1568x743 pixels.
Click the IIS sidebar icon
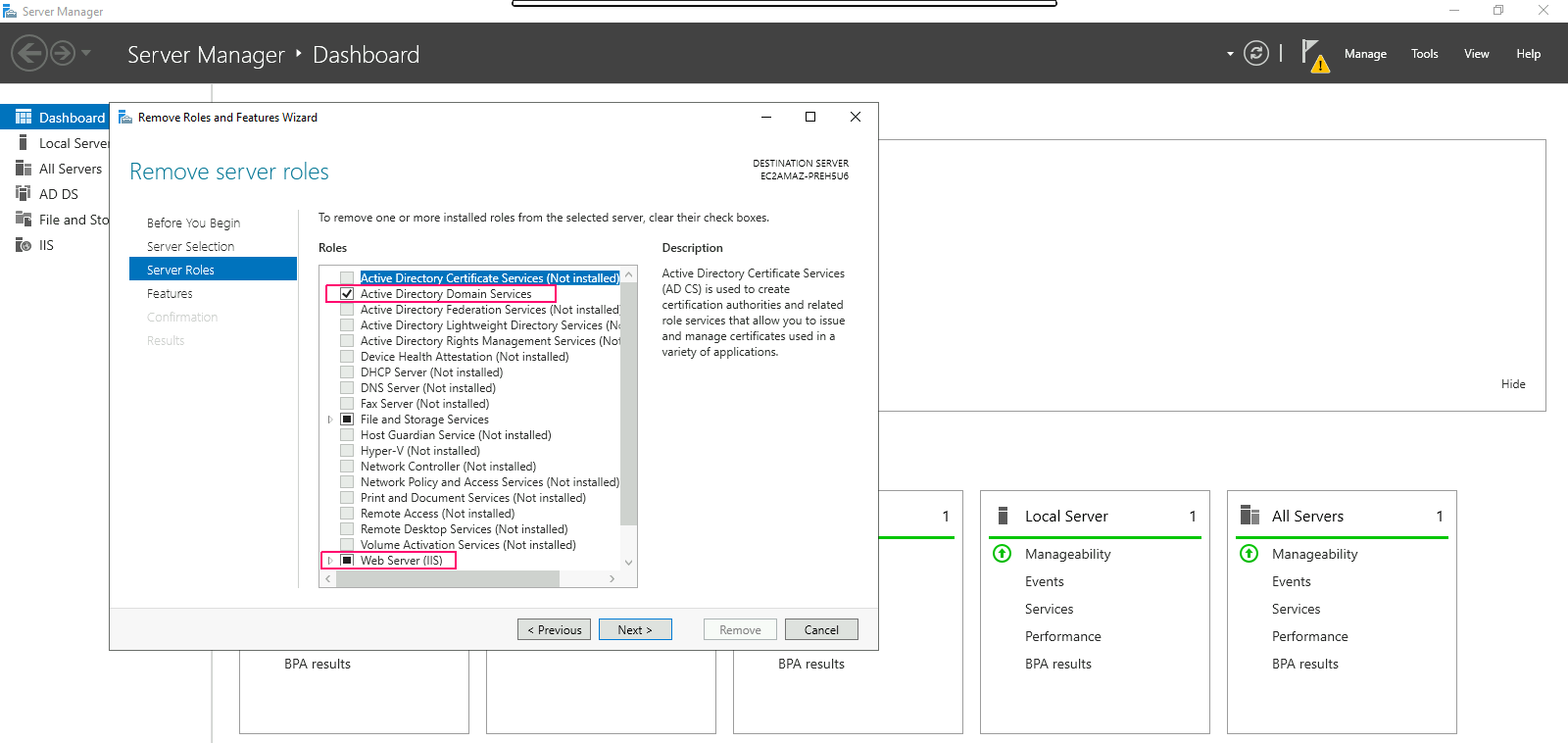click(24, 244)
